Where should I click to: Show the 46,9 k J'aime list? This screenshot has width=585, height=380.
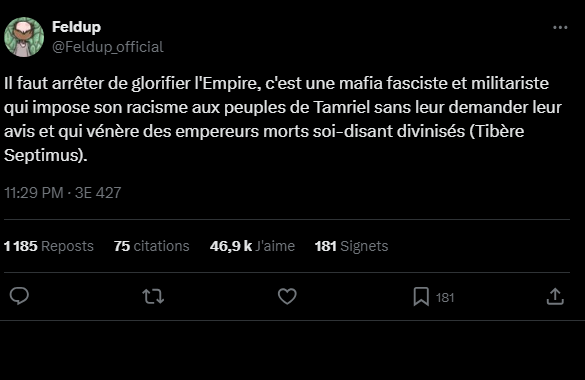coord(252,246)
